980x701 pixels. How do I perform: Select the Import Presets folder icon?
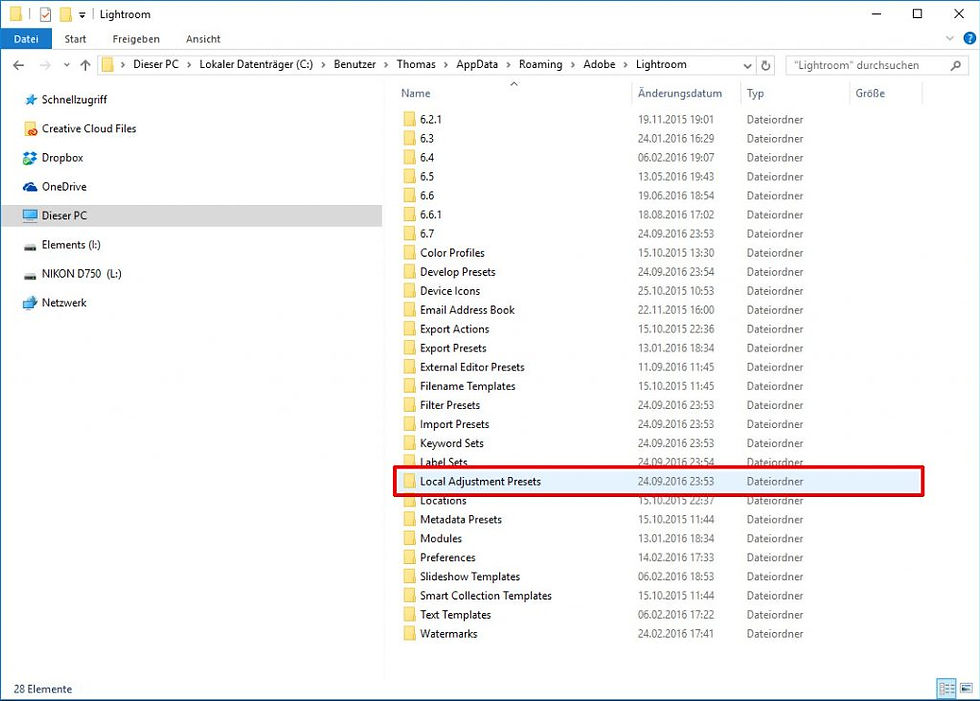pyautogui.click(x=409, y=424)
